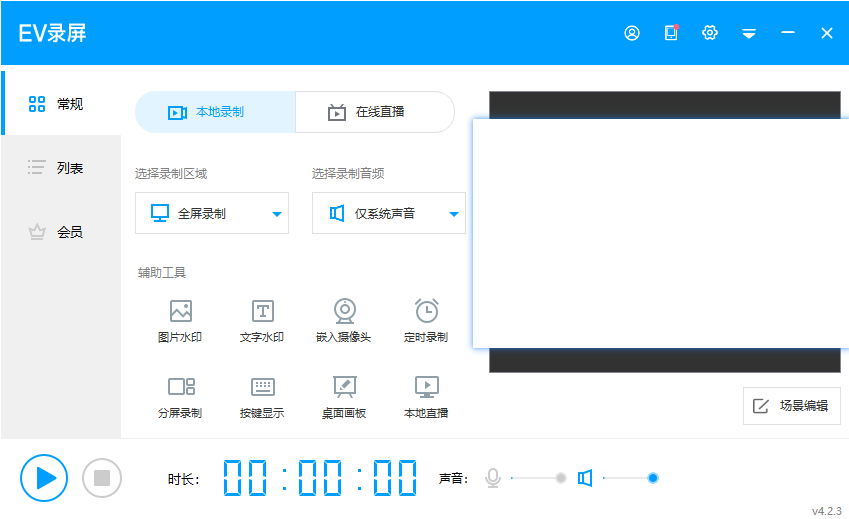This screenshot has height=519, width=849.
Task: Open the 本地直播 local broadcast tool
Action: pyautogui.click(x=426, y=397)
